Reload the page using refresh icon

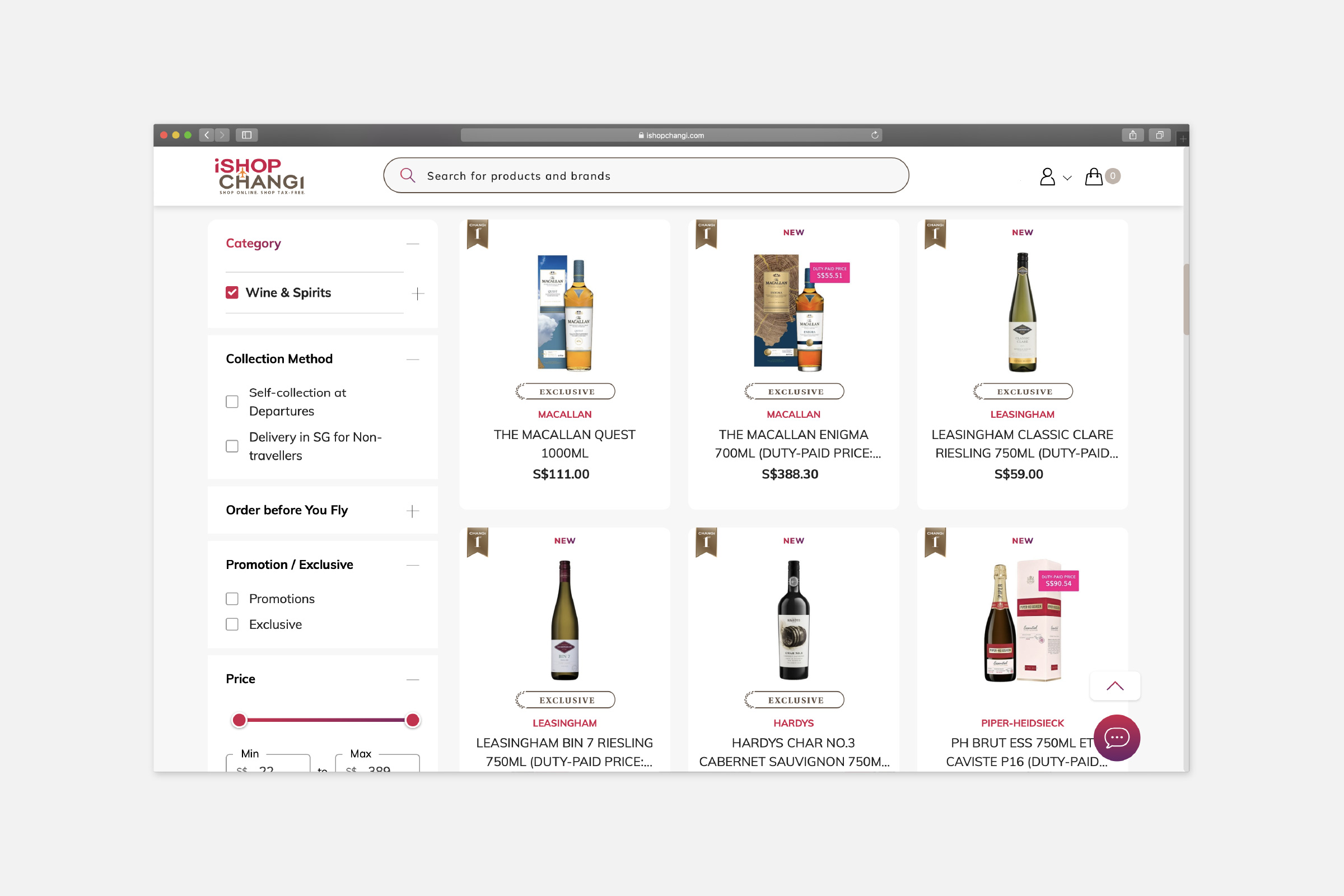[874, 135]
